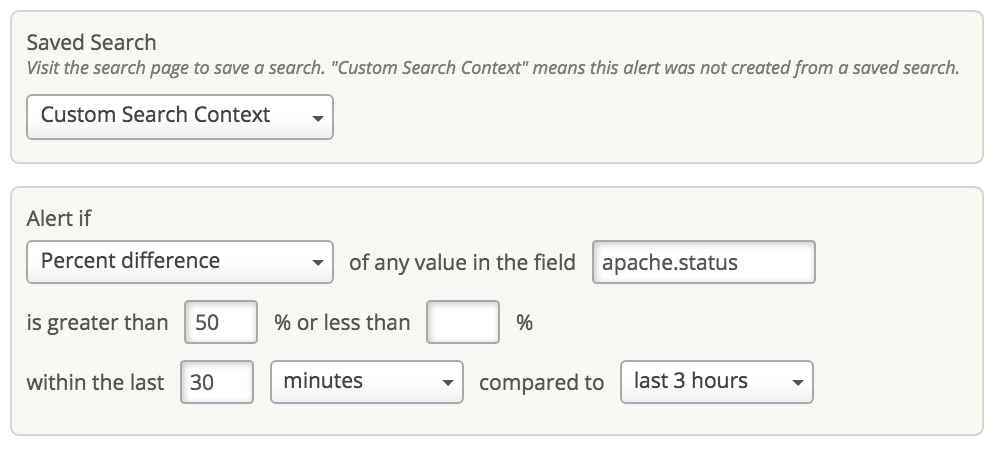Click the 'within the last' label

pyautogui.click(x=95, y=383)
